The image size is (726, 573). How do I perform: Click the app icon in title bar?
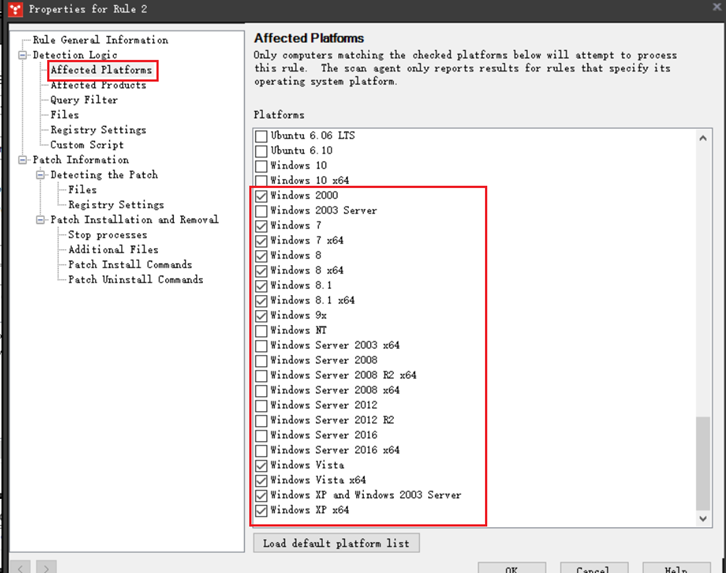click(x=13, y=9)
